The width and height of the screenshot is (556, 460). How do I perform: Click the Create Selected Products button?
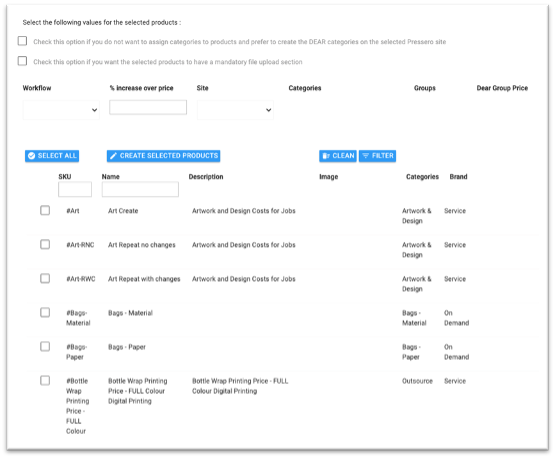pyautogui.click(x=163, y=156)
